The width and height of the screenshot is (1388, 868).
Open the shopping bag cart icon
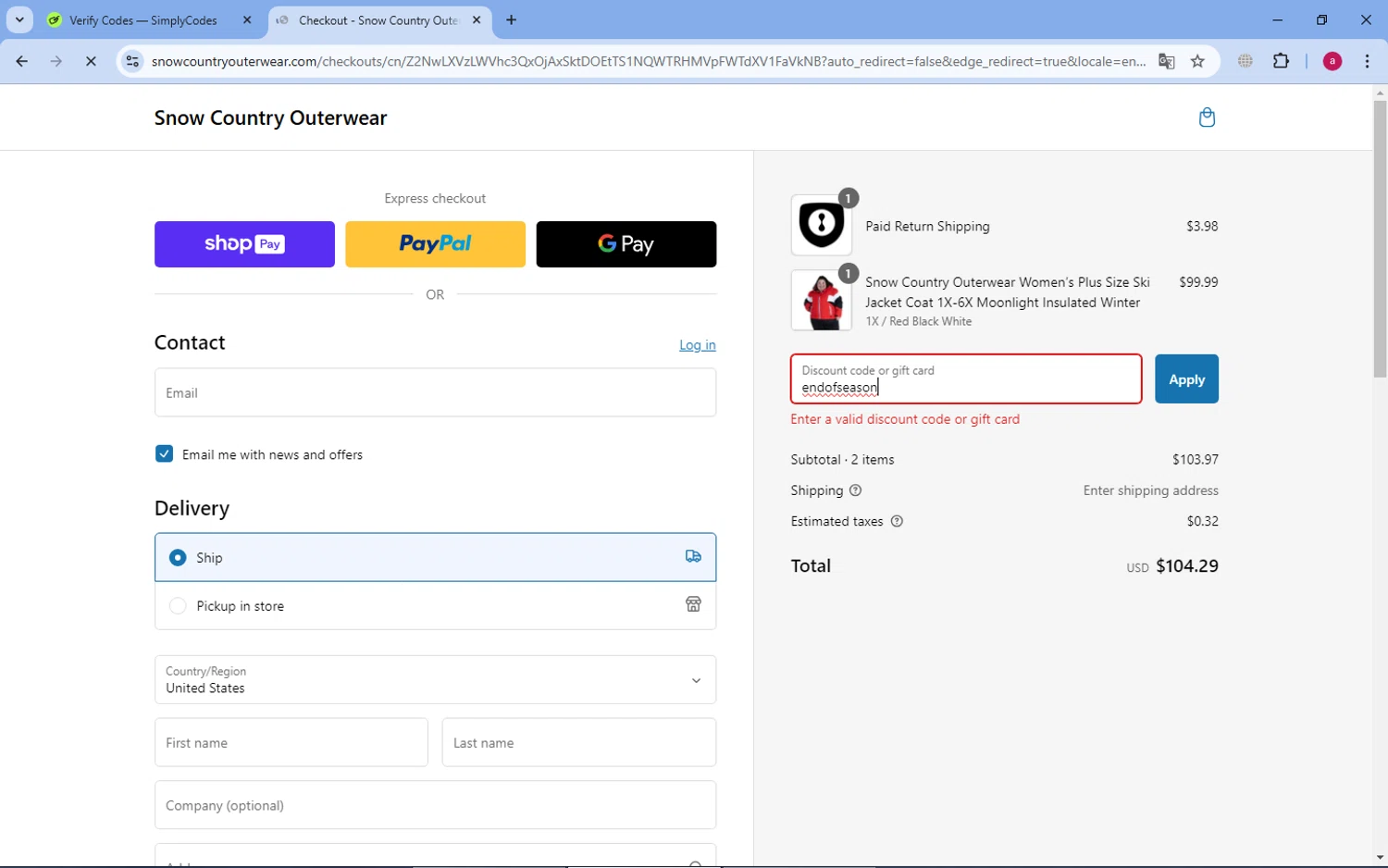tap(1207, 118)
